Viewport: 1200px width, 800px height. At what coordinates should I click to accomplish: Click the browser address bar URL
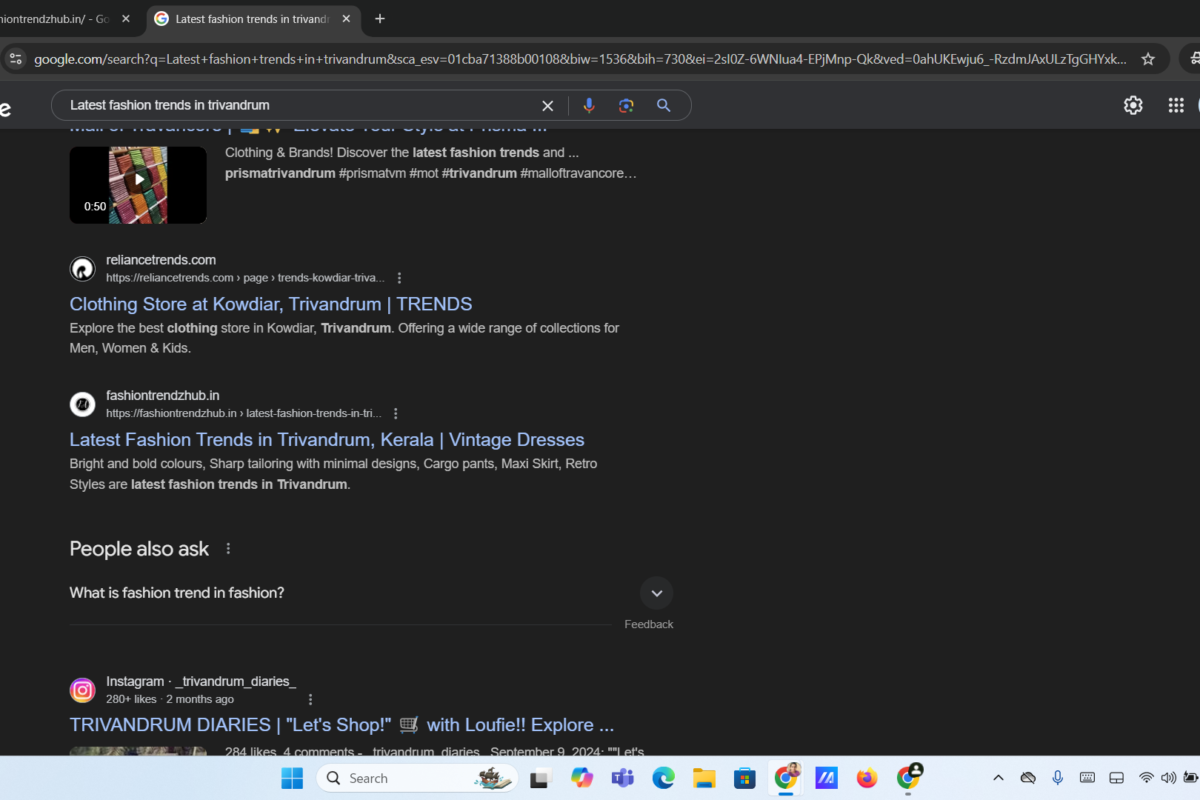click(x=580, y=59)
